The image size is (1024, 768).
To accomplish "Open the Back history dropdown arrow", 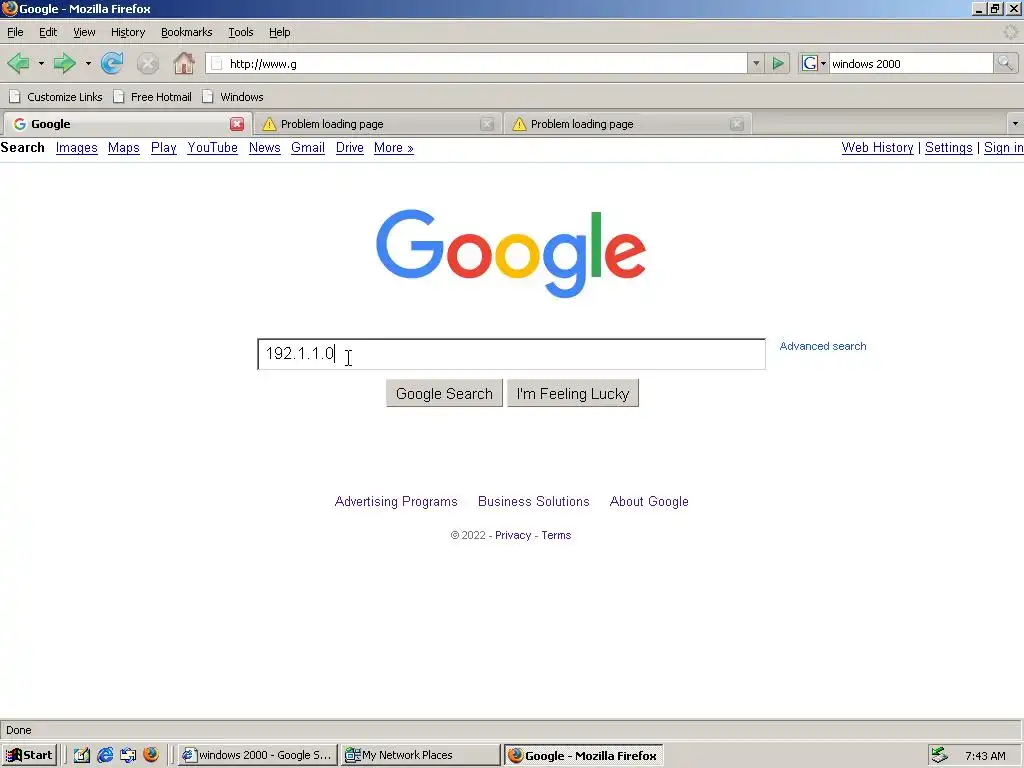I will click(41, 63).
